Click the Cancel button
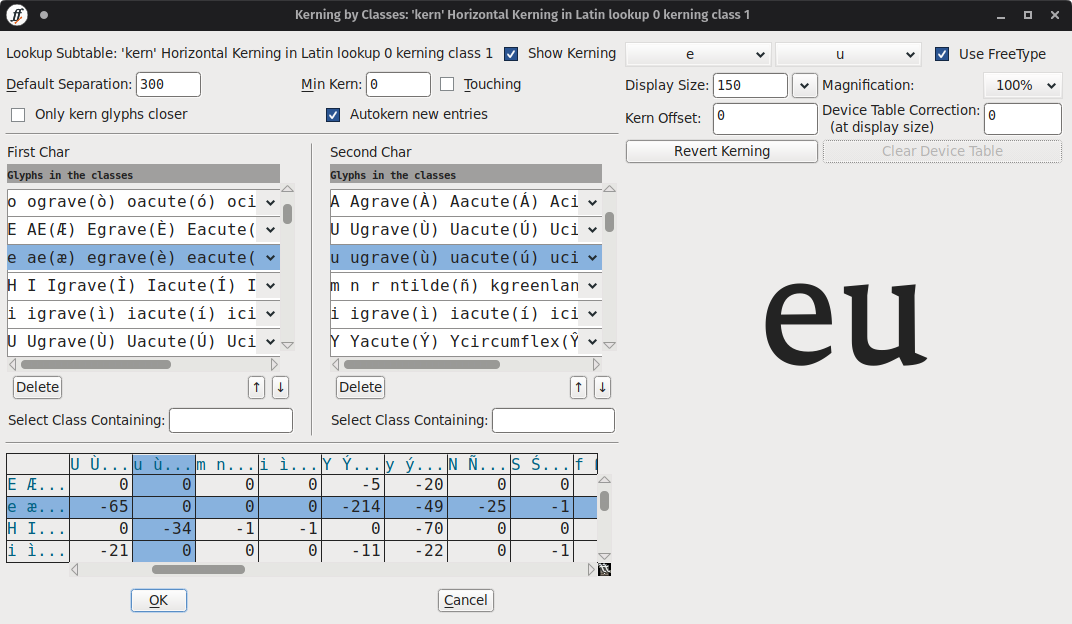The width and height of the screenshot is (1072, 624). [466, 600]
